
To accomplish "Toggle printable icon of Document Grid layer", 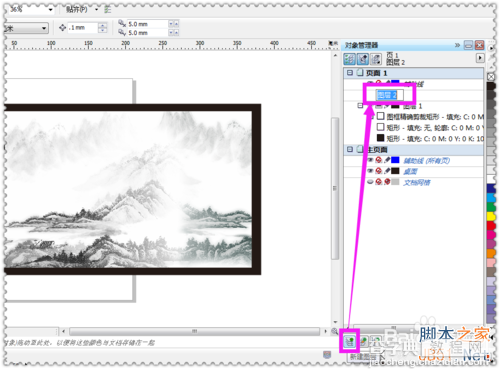I will tap(379, 182).
